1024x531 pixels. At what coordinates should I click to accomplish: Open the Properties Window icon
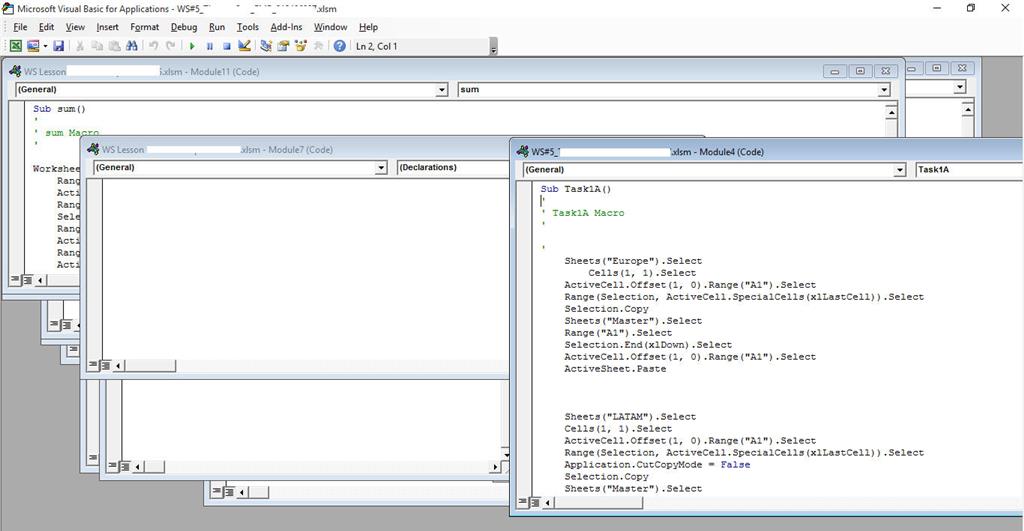283,46
